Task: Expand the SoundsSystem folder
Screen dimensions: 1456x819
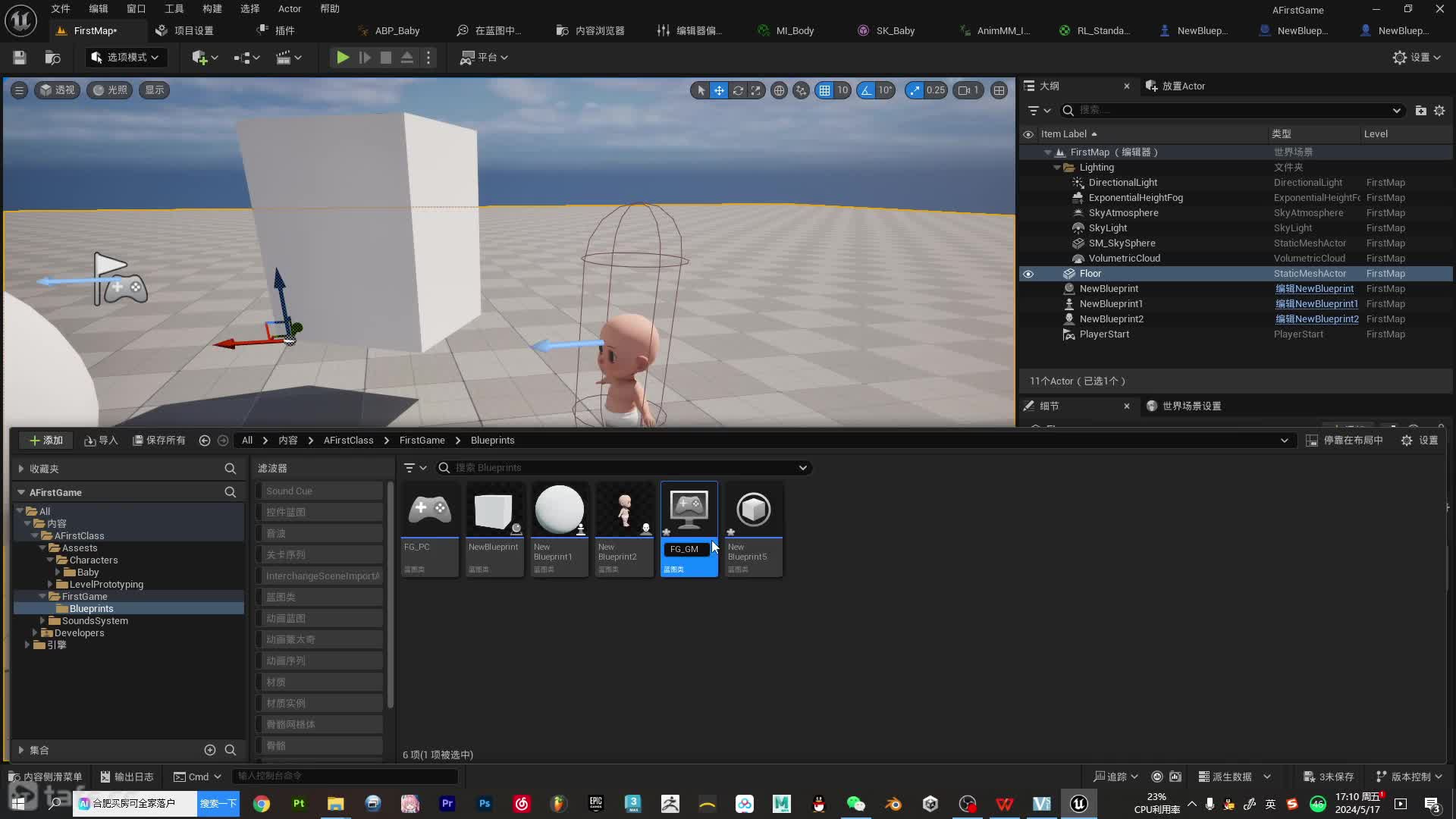Action: pos(42,621)
